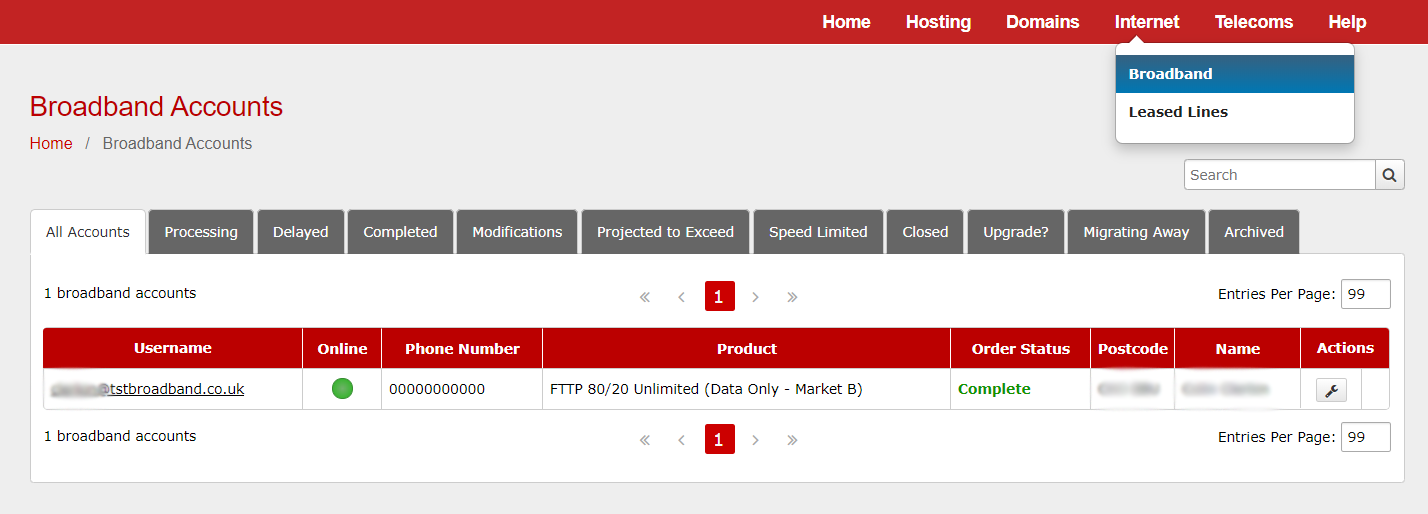Jump to last page in bottom pagination
The image size is (1428, 514).
(792, 440)
